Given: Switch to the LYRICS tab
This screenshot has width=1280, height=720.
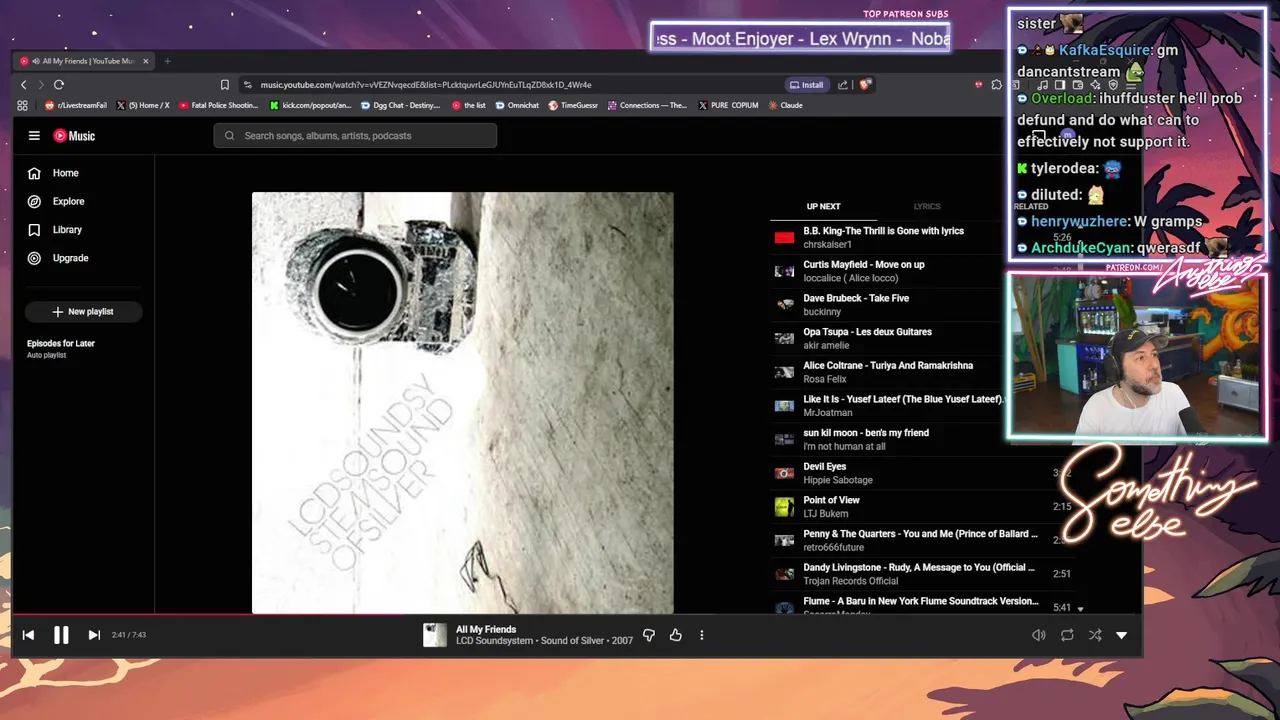Looking at the screenshot, I should (x=927, y=206).
